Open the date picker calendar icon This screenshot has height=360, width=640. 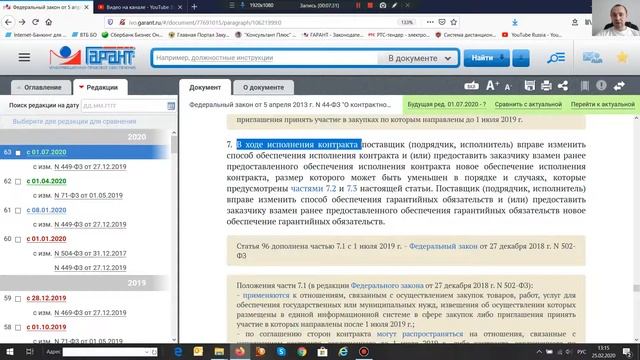tap(171, 106)
